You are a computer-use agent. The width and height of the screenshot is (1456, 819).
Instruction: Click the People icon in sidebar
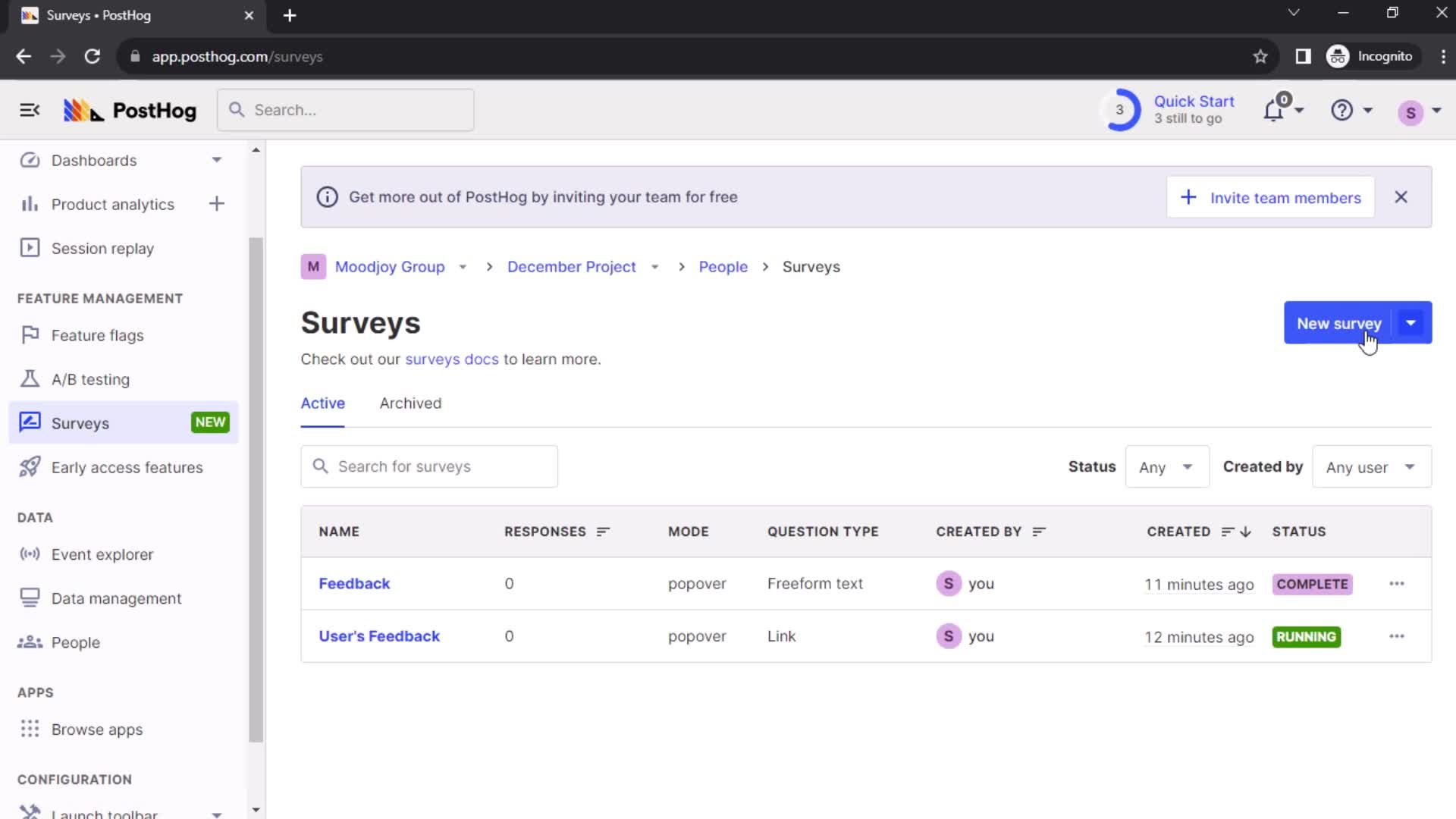(x=27, y=642)
